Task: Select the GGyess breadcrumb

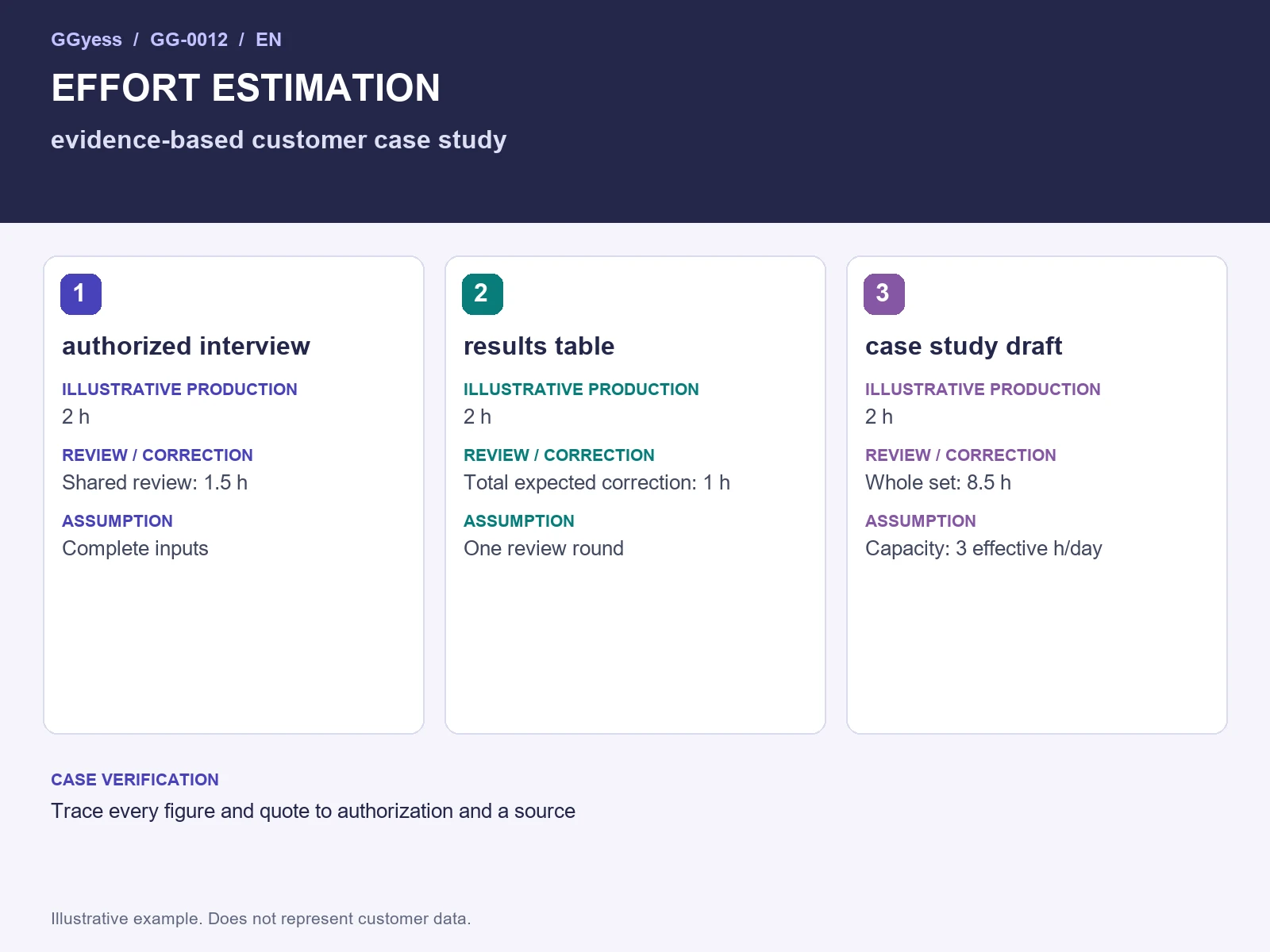Action: click(87, 40)
